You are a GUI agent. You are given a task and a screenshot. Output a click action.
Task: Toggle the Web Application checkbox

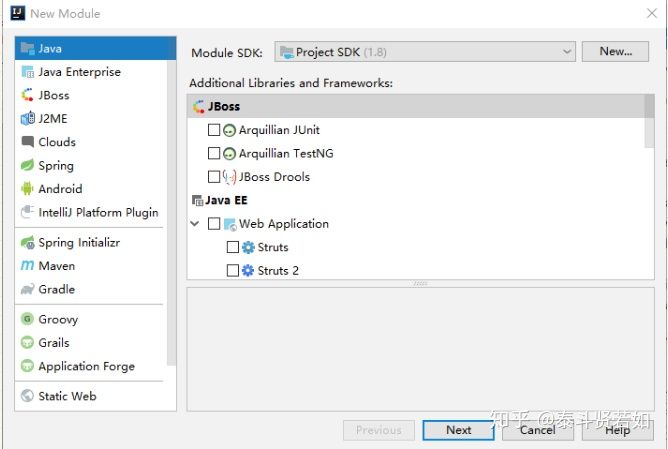coord(214,224)
